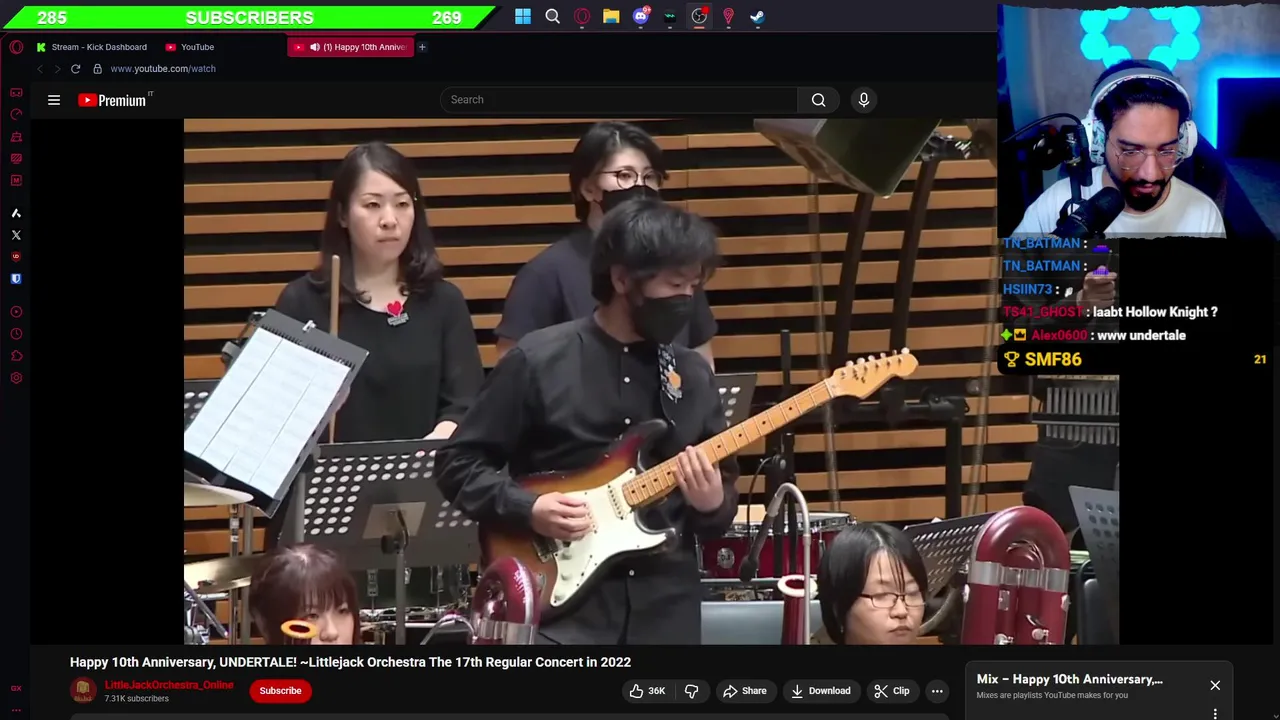Screen dimensions: 1280x720
Task: Switch to Stream - Kick Dashboard tab
Action: [91, 47]
